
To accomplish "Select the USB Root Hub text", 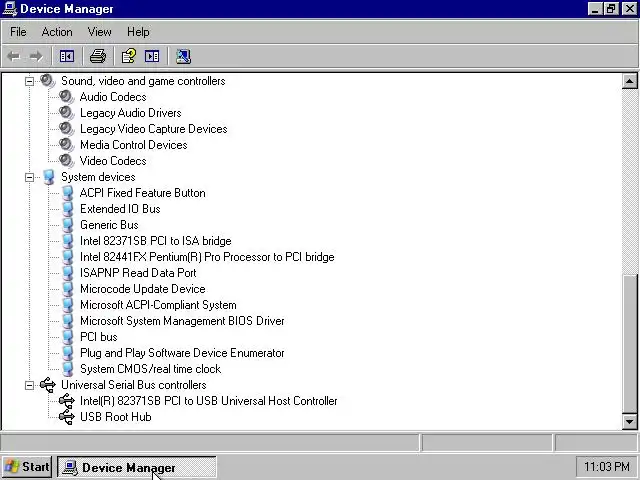I will click(116, 417).
